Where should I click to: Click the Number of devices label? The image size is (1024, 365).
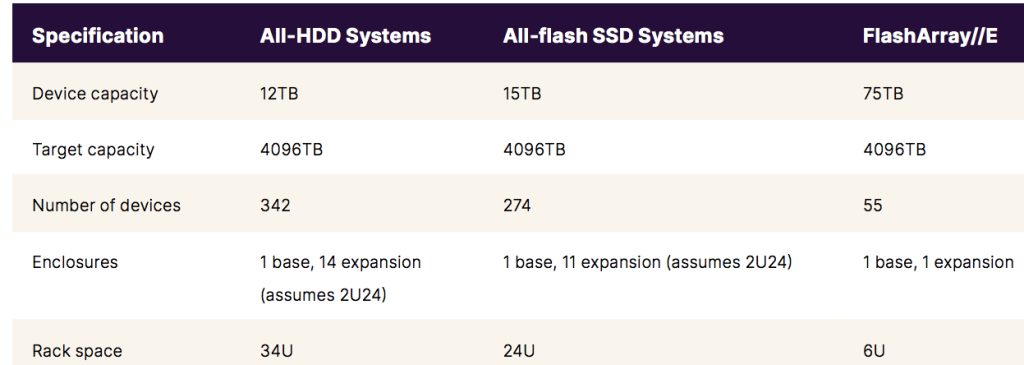click(106, 206)
